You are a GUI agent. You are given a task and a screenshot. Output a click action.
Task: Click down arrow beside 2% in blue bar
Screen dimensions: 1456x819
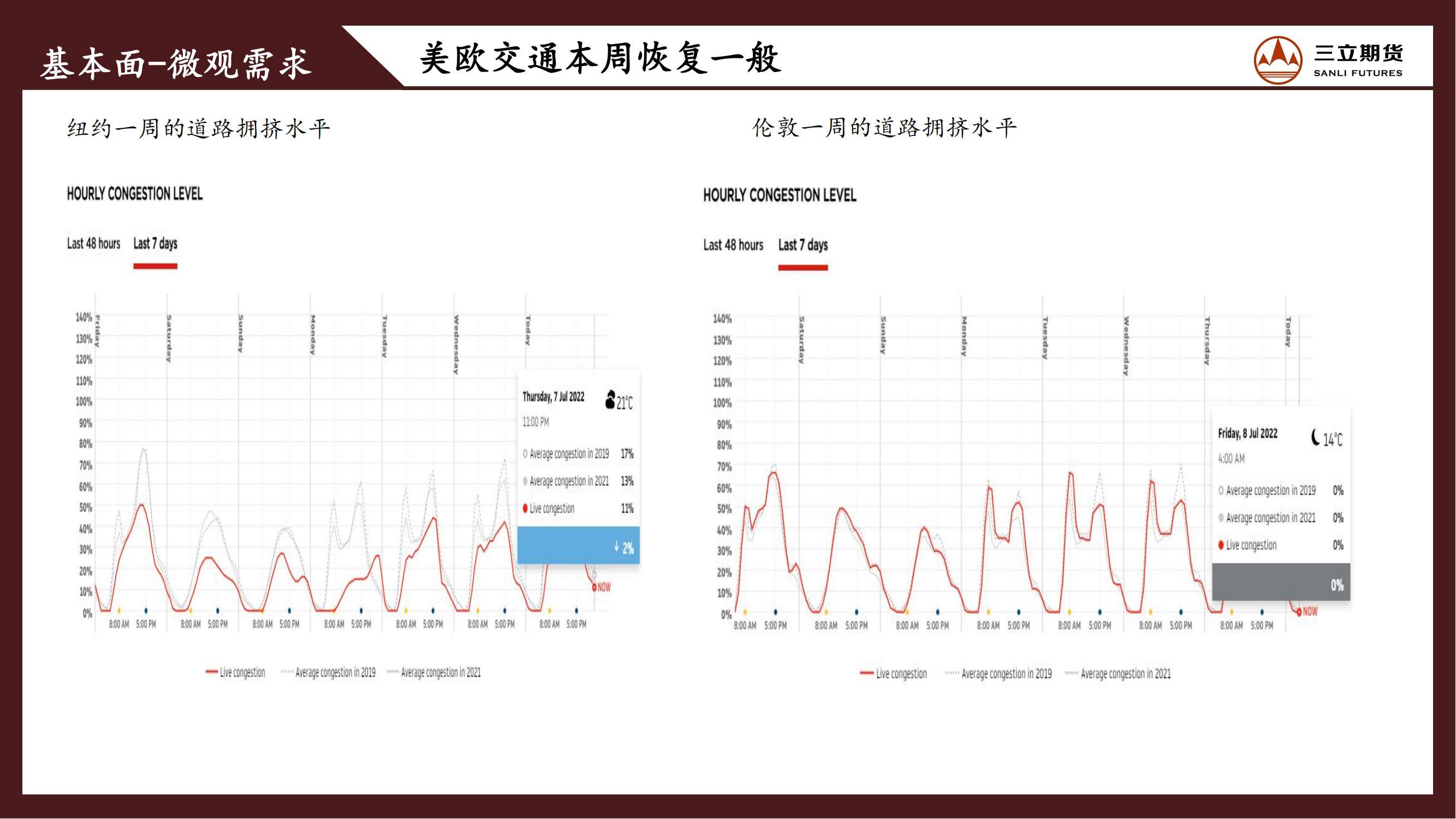(616, 546)
